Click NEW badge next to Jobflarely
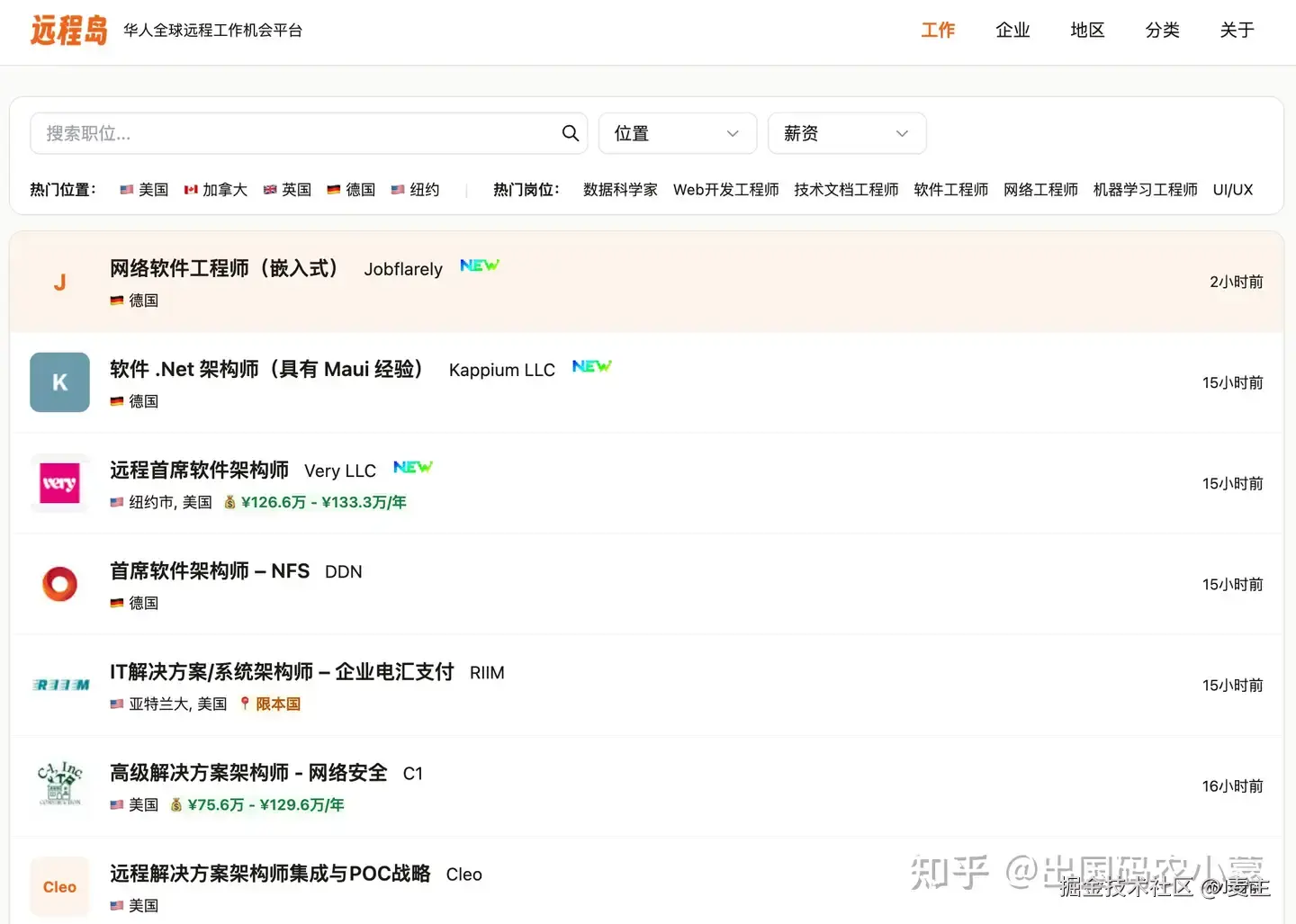The height and width of the screenshot is (924, 1296). [x=479, y=265]
